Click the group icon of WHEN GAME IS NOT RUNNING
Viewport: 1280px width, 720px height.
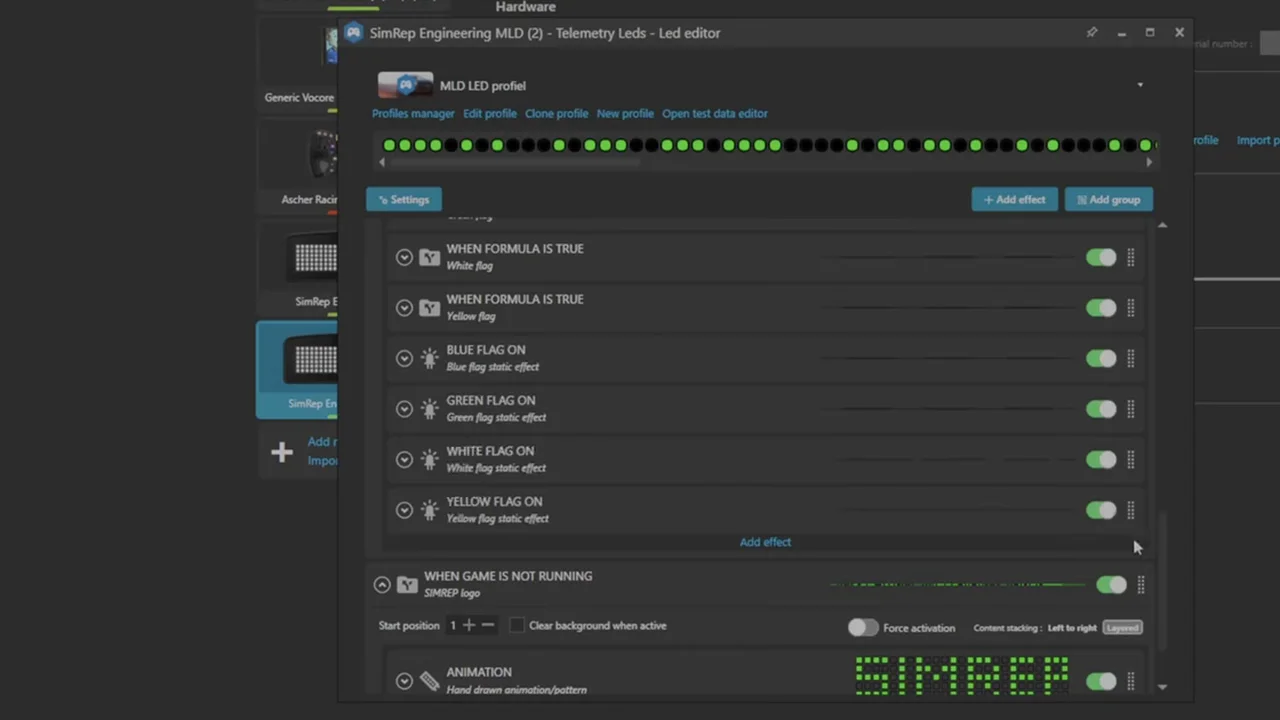coord(407,585)
